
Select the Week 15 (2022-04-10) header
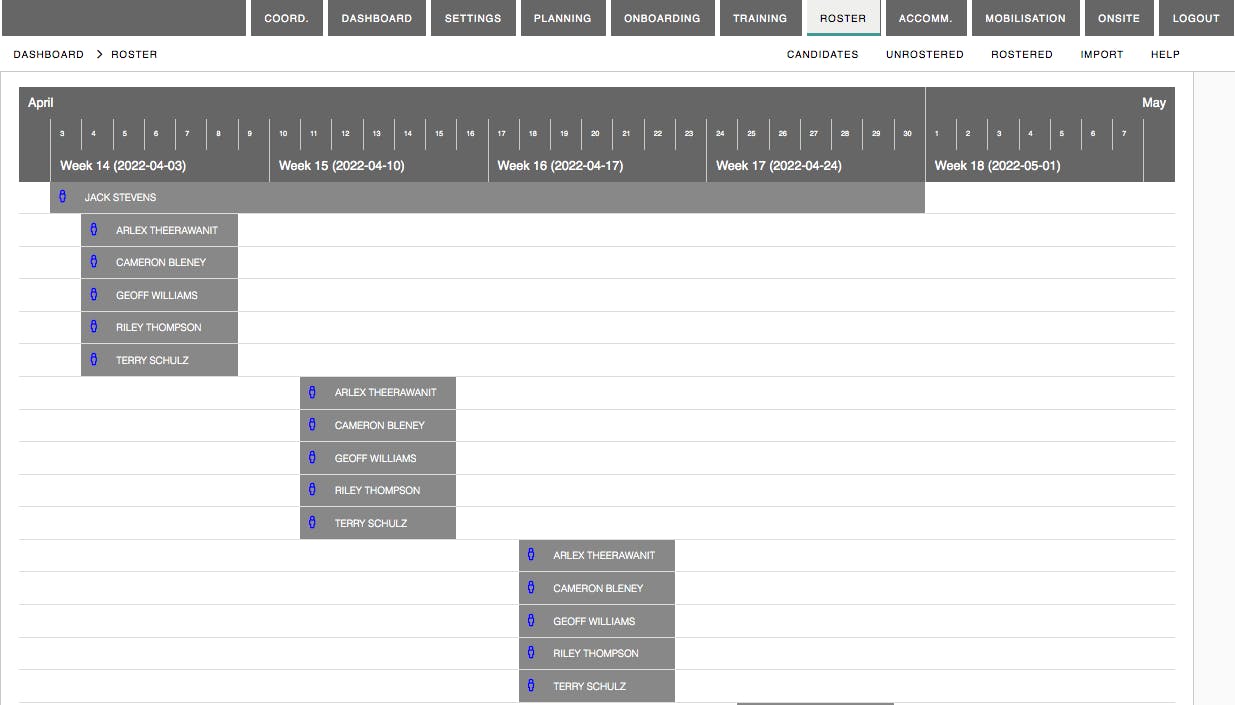tap(342, 166)
